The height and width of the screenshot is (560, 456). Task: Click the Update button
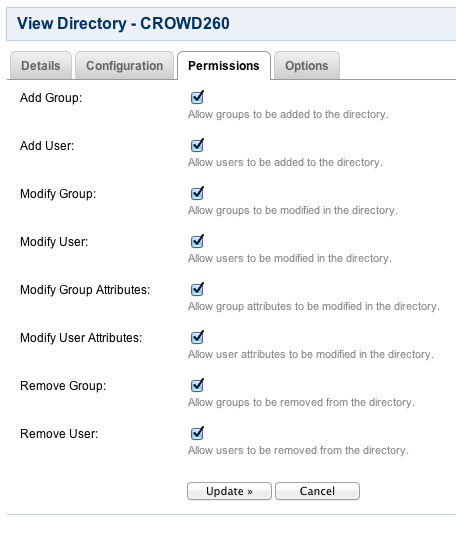229,491
